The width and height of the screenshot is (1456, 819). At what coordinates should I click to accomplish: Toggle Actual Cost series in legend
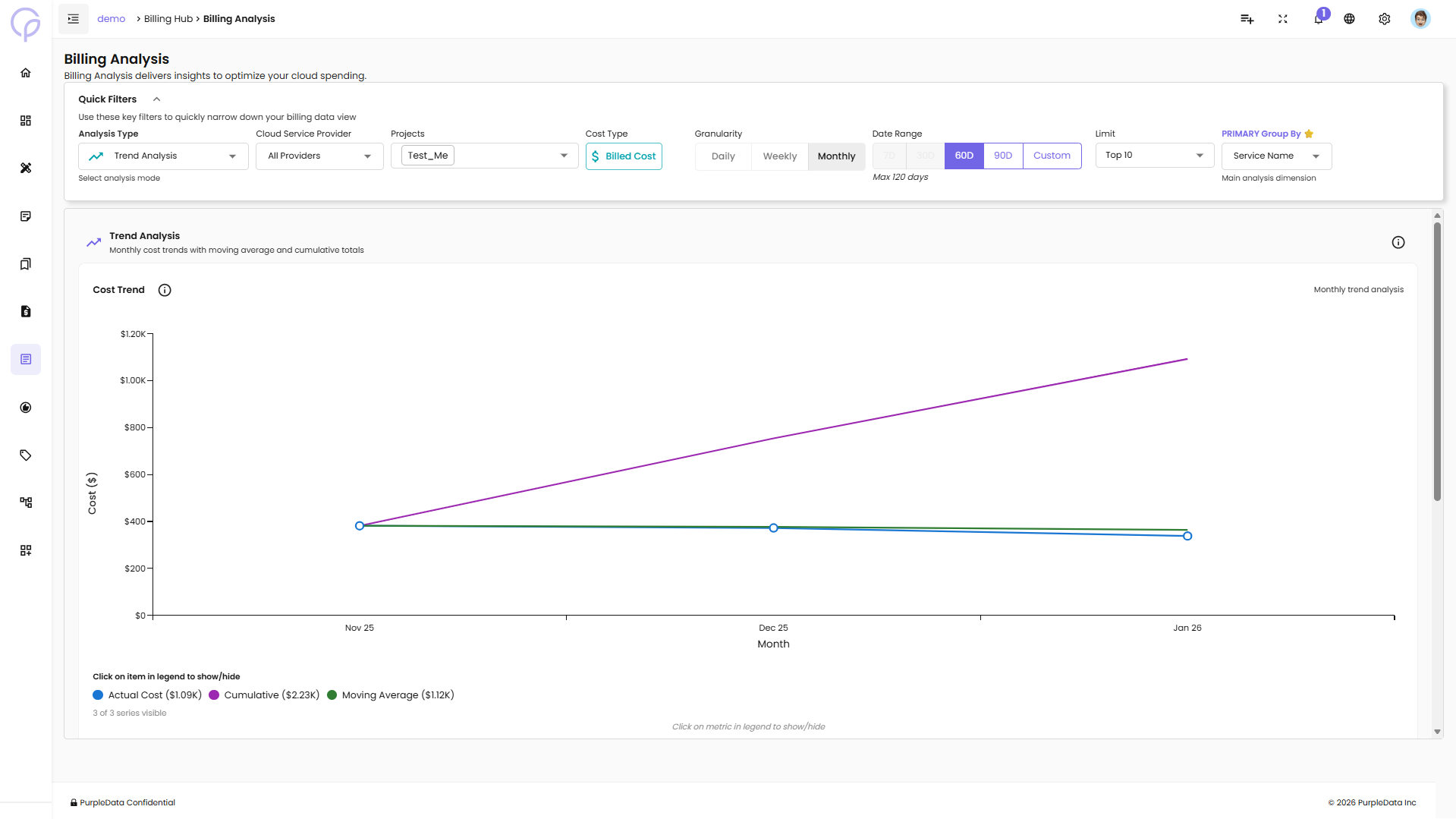147,695
